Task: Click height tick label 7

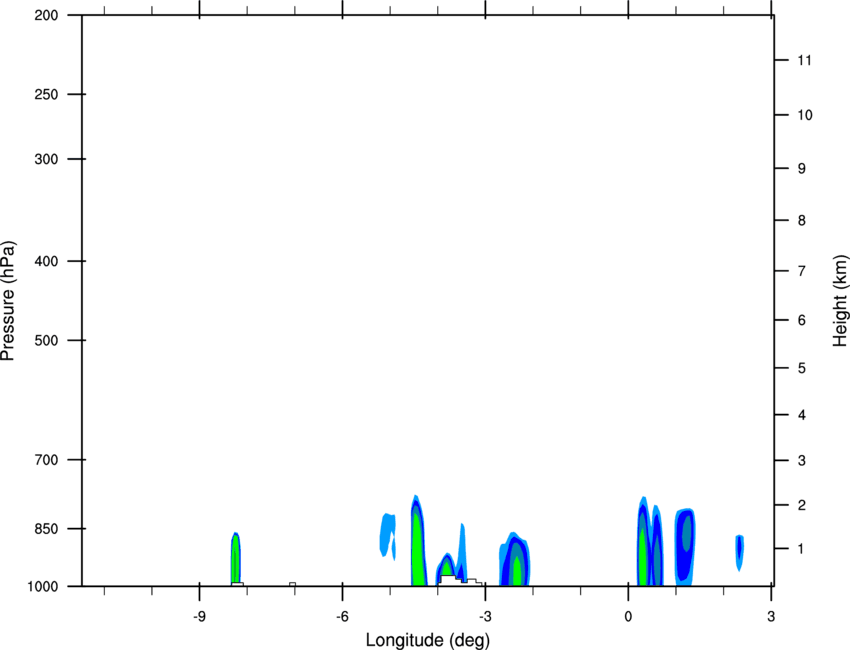Action: (802, 271)
